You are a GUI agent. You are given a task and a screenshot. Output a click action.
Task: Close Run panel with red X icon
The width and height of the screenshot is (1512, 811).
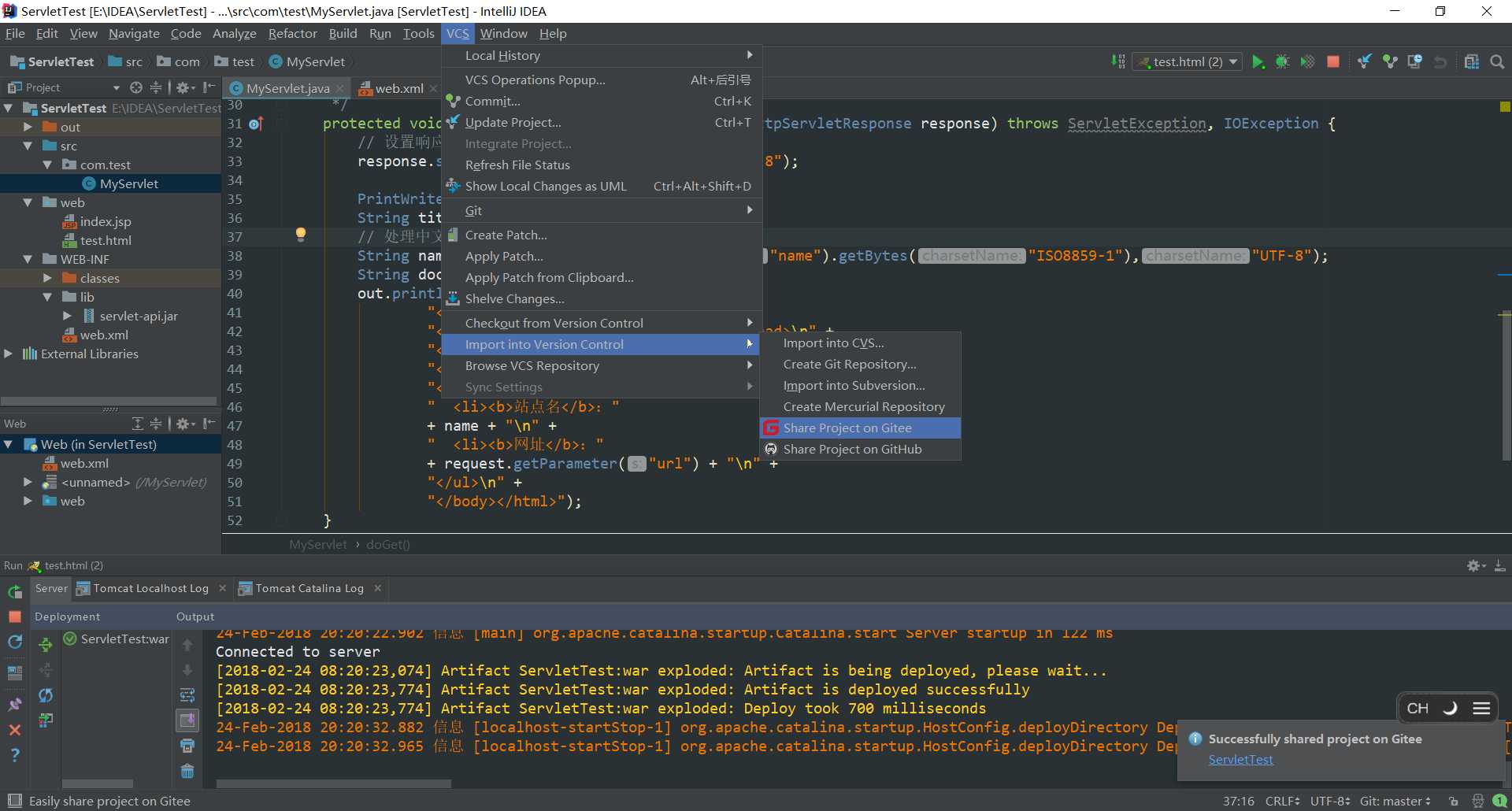15,730
